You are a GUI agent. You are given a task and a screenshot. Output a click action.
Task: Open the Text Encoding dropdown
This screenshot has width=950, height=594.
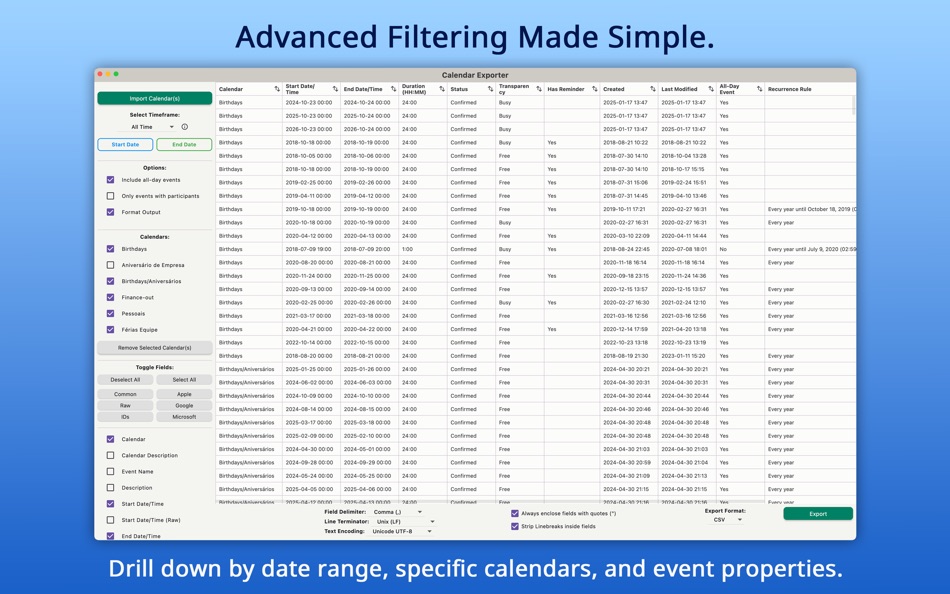click(x=401, y=531)
